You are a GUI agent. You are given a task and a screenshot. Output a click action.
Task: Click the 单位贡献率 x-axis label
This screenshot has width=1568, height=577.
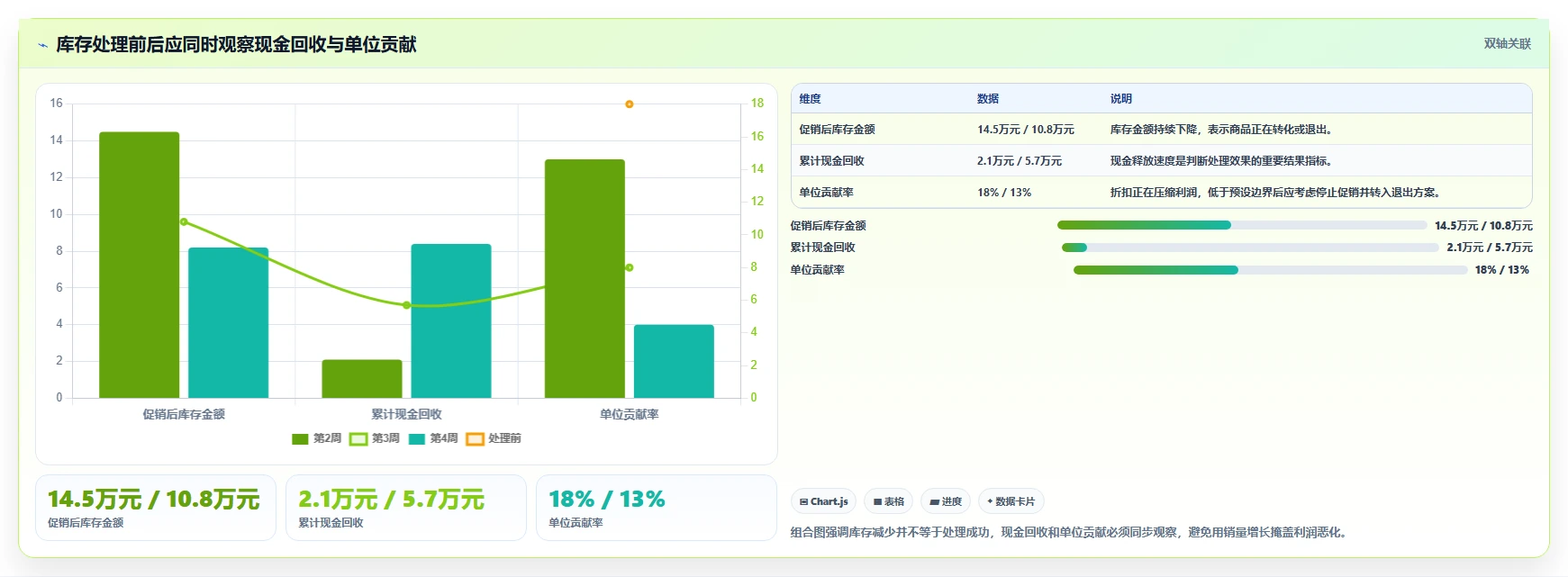[x=630, y=414]
